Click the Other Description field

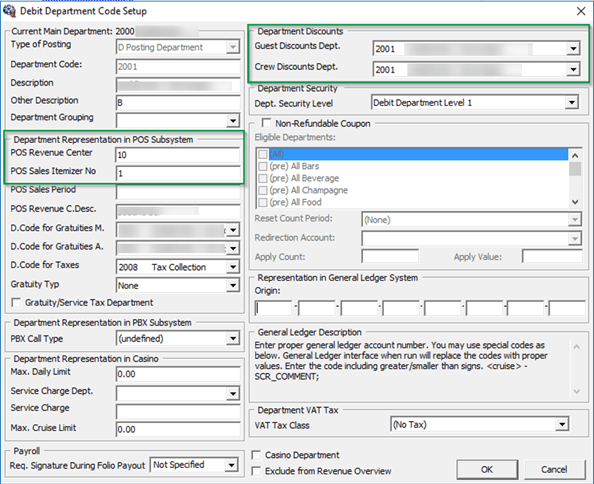pos(178,103)
